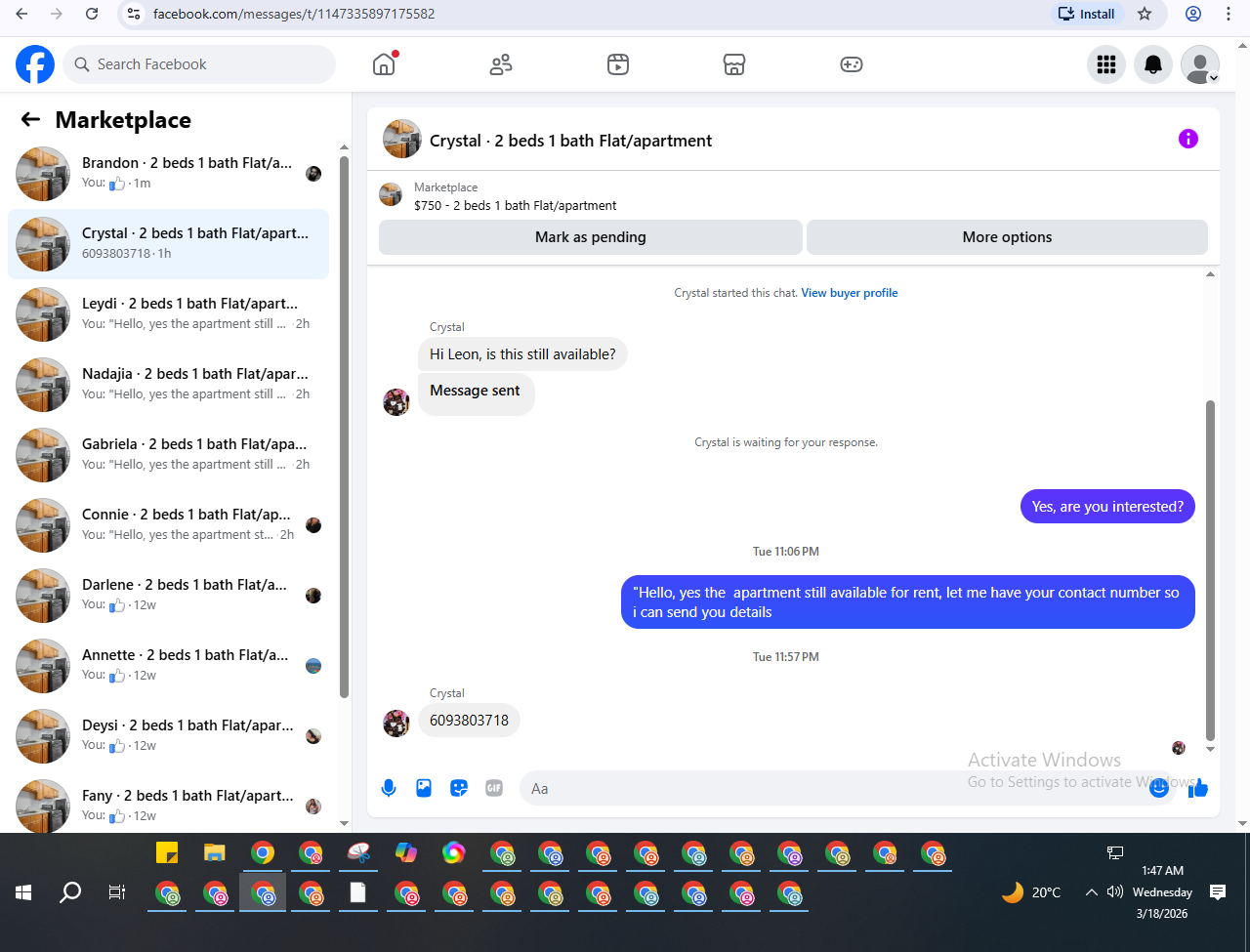The height and width of the screenshot is (952, 1250).
Task: Show hidden system tray icons
Action: point(1092,891)
